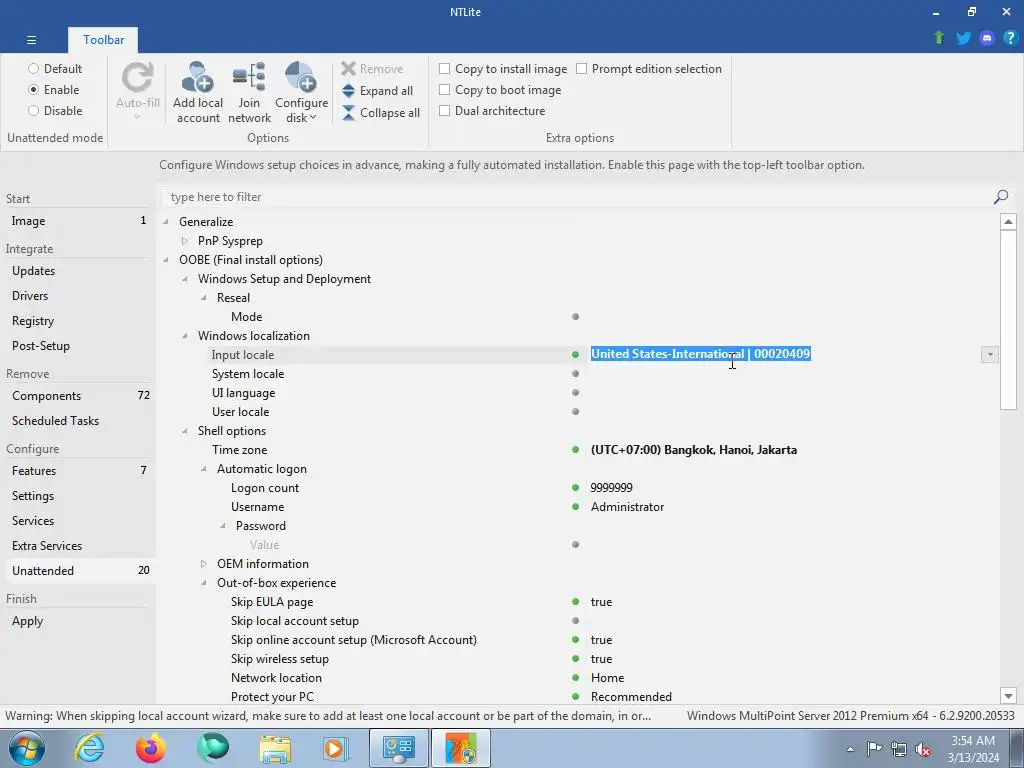This screenshot has height=768, width=1024.
Task: Click the filter search magnifier icon
Action: (x=1000, y=197)
